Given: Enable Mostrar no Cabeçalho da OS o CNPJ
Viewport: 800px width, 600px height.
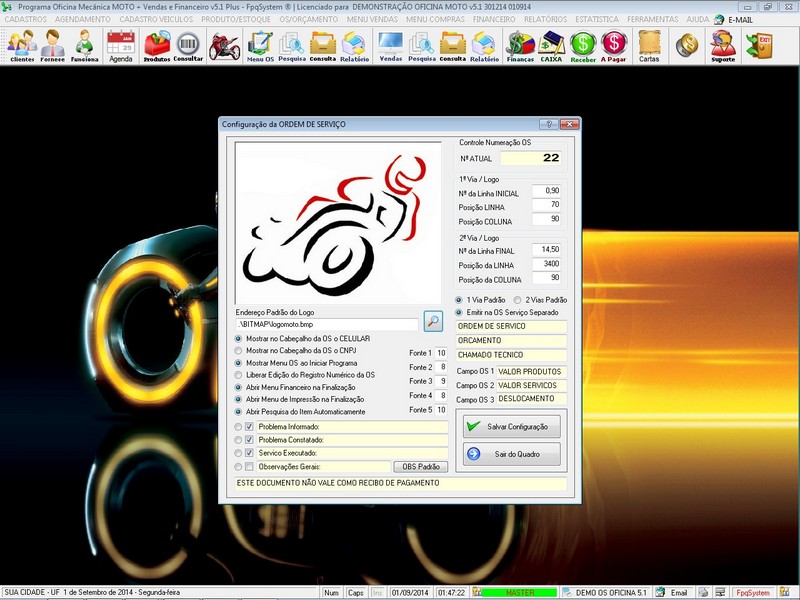Looking at the screenshot, I should [x=239, y=351].
